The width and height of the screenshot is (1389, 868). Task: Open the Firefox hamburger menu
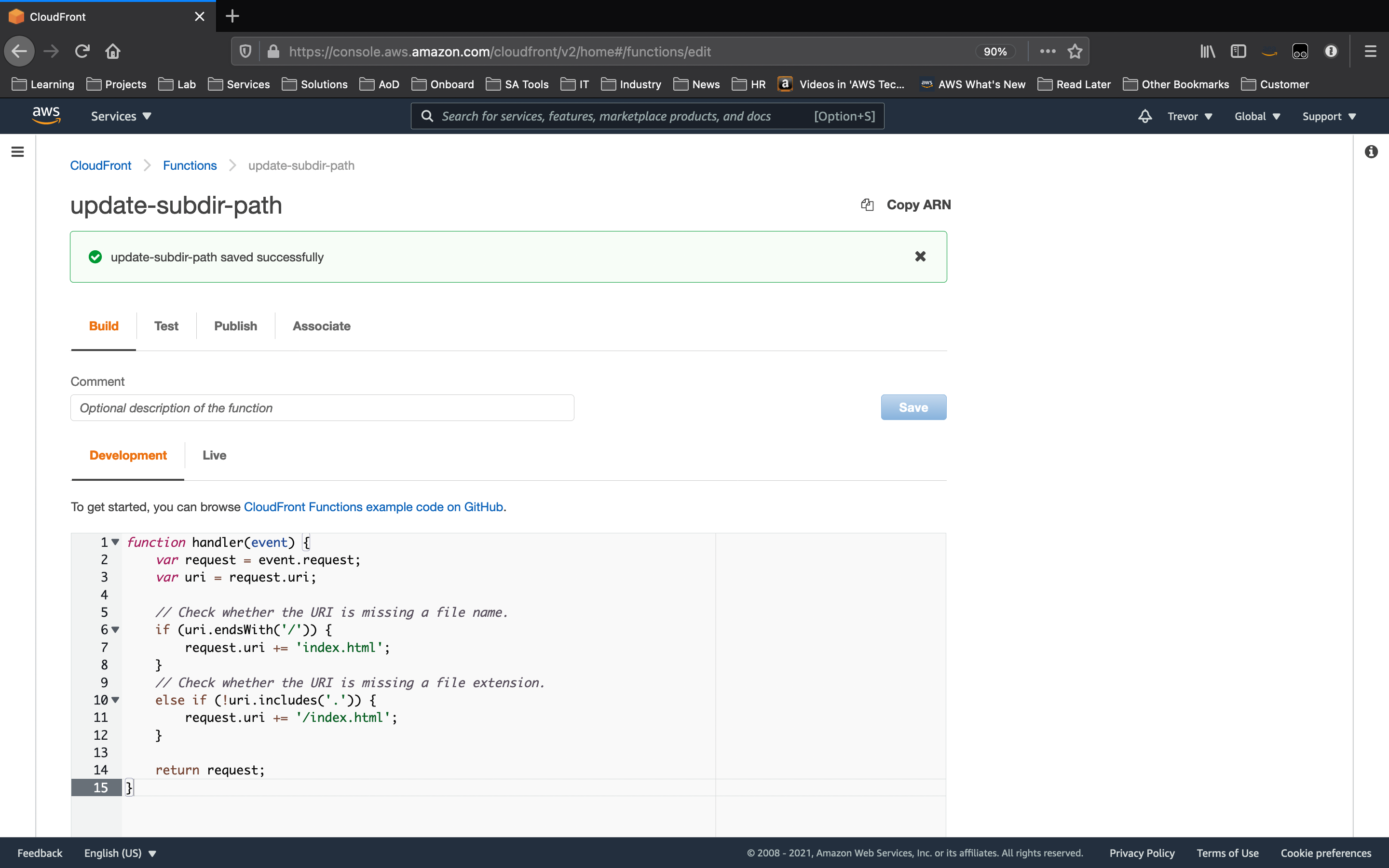tap(1370, 52)
